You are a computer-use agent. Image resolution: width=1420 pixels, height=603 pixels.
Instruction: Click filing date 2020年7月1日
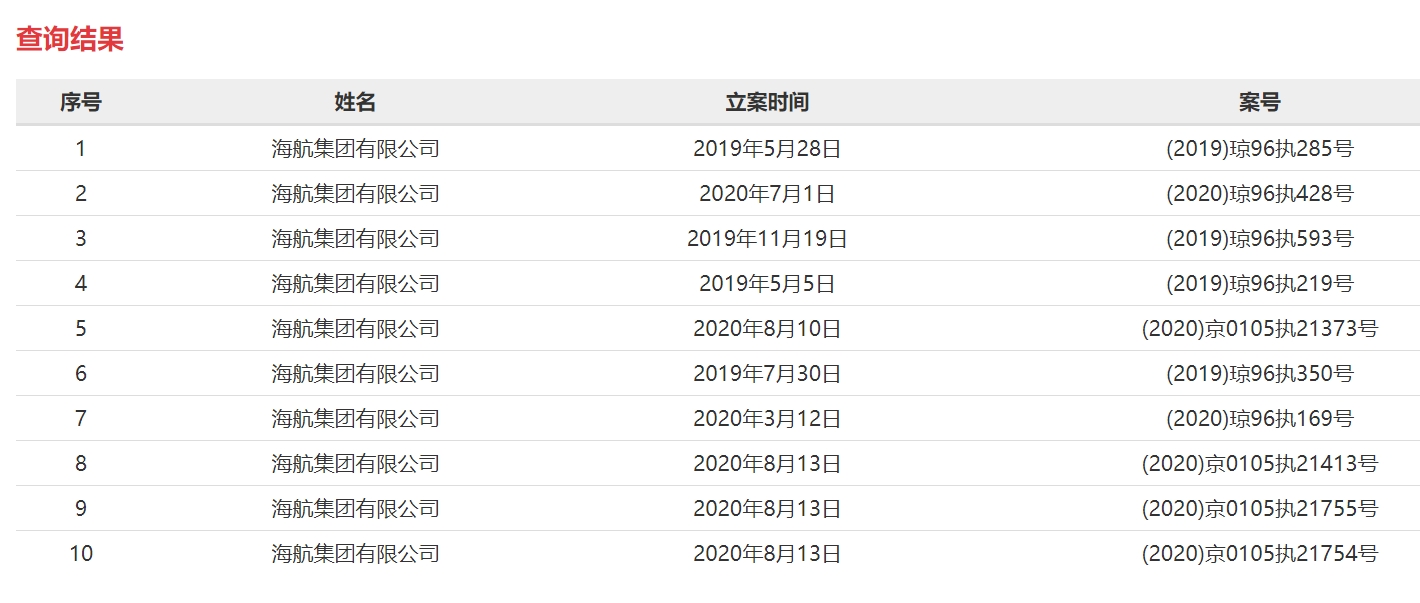pyautogui.click(x=767, y=194)
